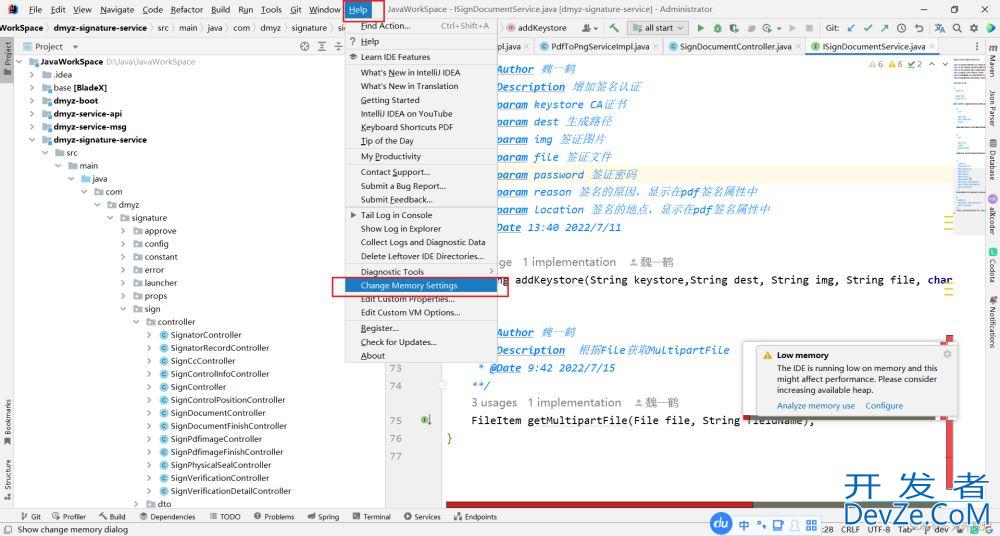
Task: Click the Build Project hammer icon
Action: [x=614, y=28]
